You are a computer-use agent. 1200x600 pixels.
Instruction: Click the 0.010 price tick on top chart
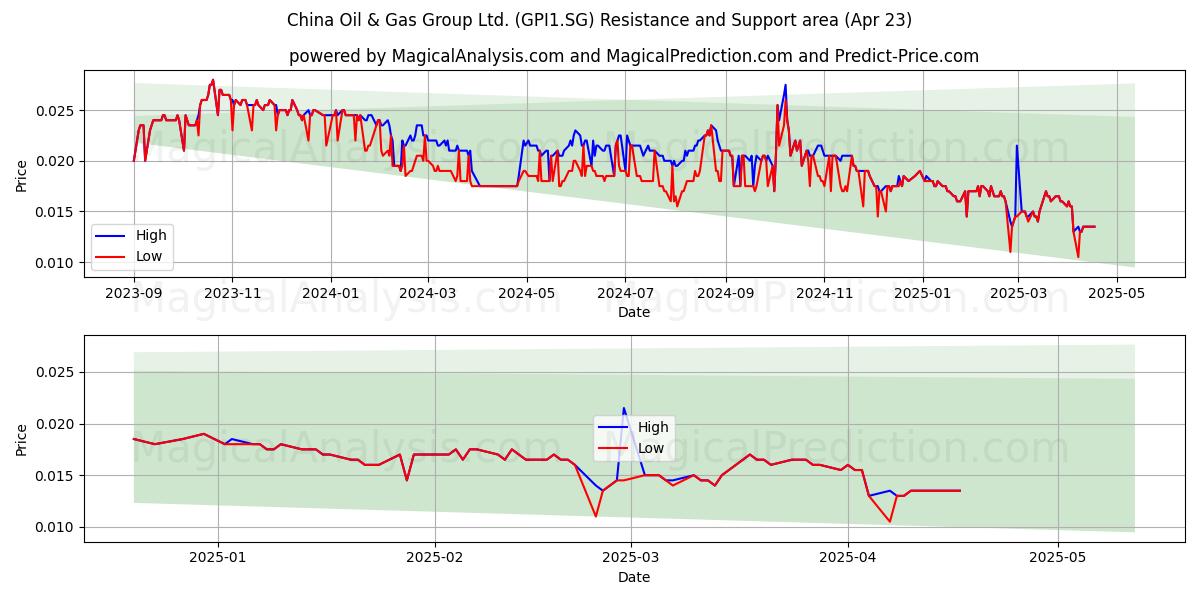click(x=57, y=263)
